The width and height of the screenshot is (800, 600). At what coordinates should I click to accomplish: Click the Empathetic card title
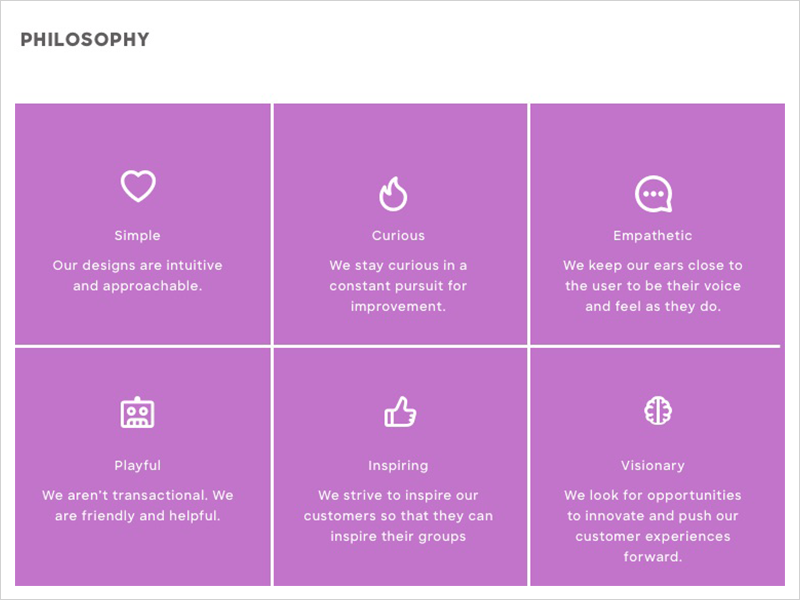tap(653, 235)
